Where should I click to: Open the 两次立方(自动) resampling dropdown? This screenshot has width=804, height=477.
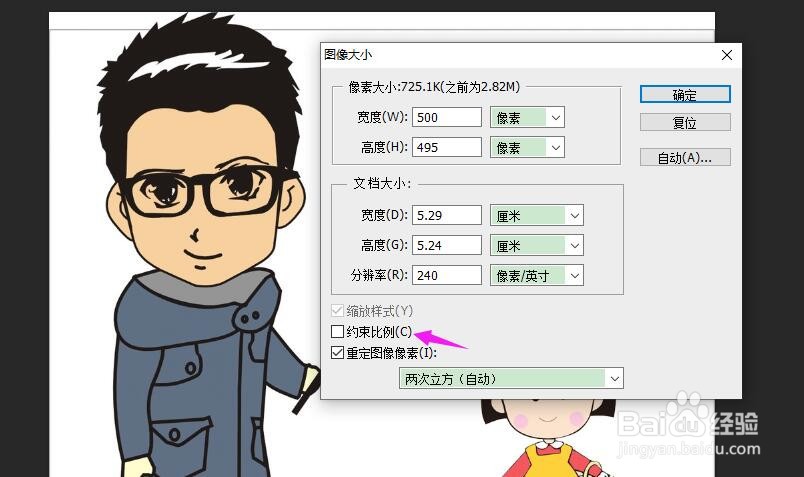tap(511, 379)
